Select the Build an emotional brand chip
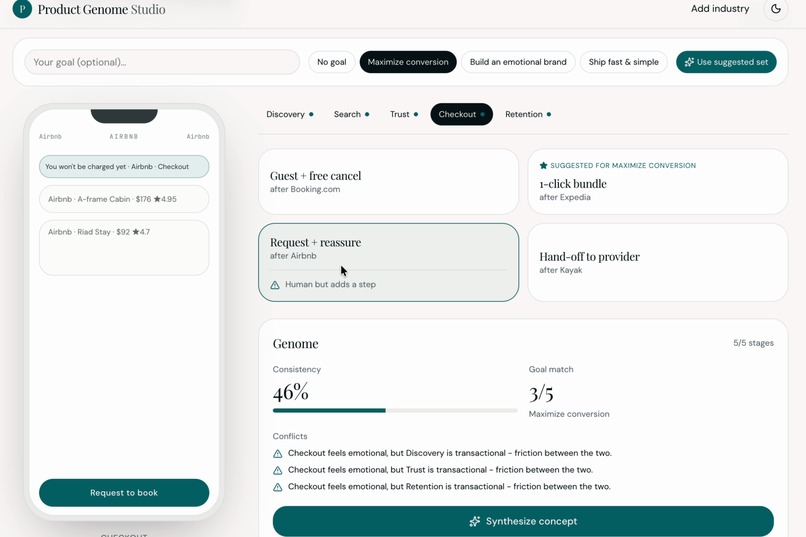The height and width of the screenshot is (537, 806). pos(518,62)
